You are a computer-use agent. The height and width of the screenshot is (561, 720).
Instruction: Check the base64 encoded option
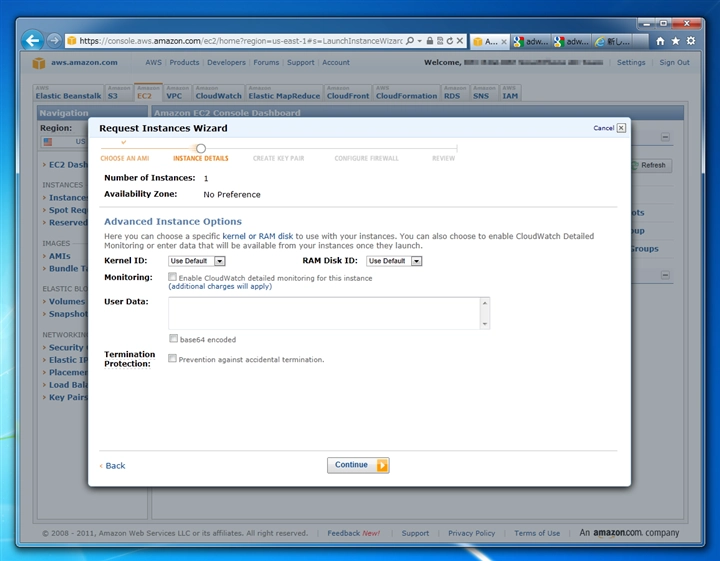(x=173, y=338)
